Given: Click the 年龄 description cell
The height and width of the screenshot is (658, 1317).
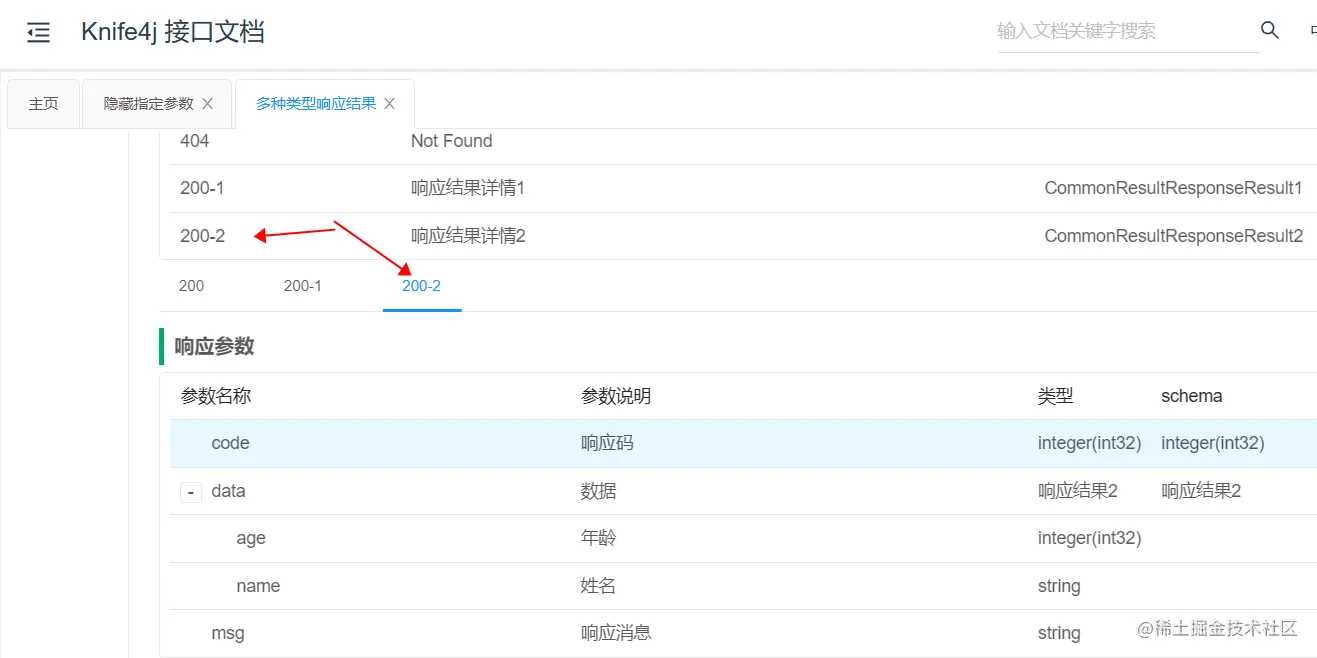Looking at the screenshot, I should click(599, 538).
